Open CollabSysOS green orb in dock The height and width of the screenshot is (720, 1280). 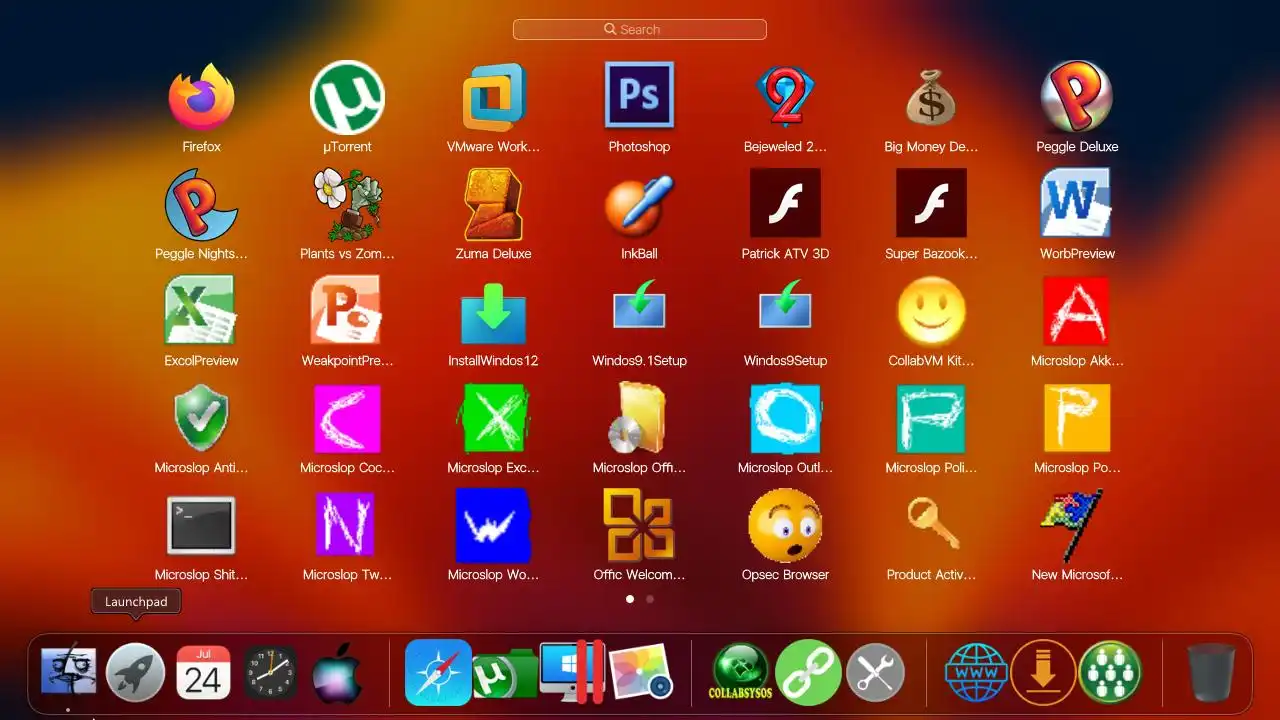[740, 672]
